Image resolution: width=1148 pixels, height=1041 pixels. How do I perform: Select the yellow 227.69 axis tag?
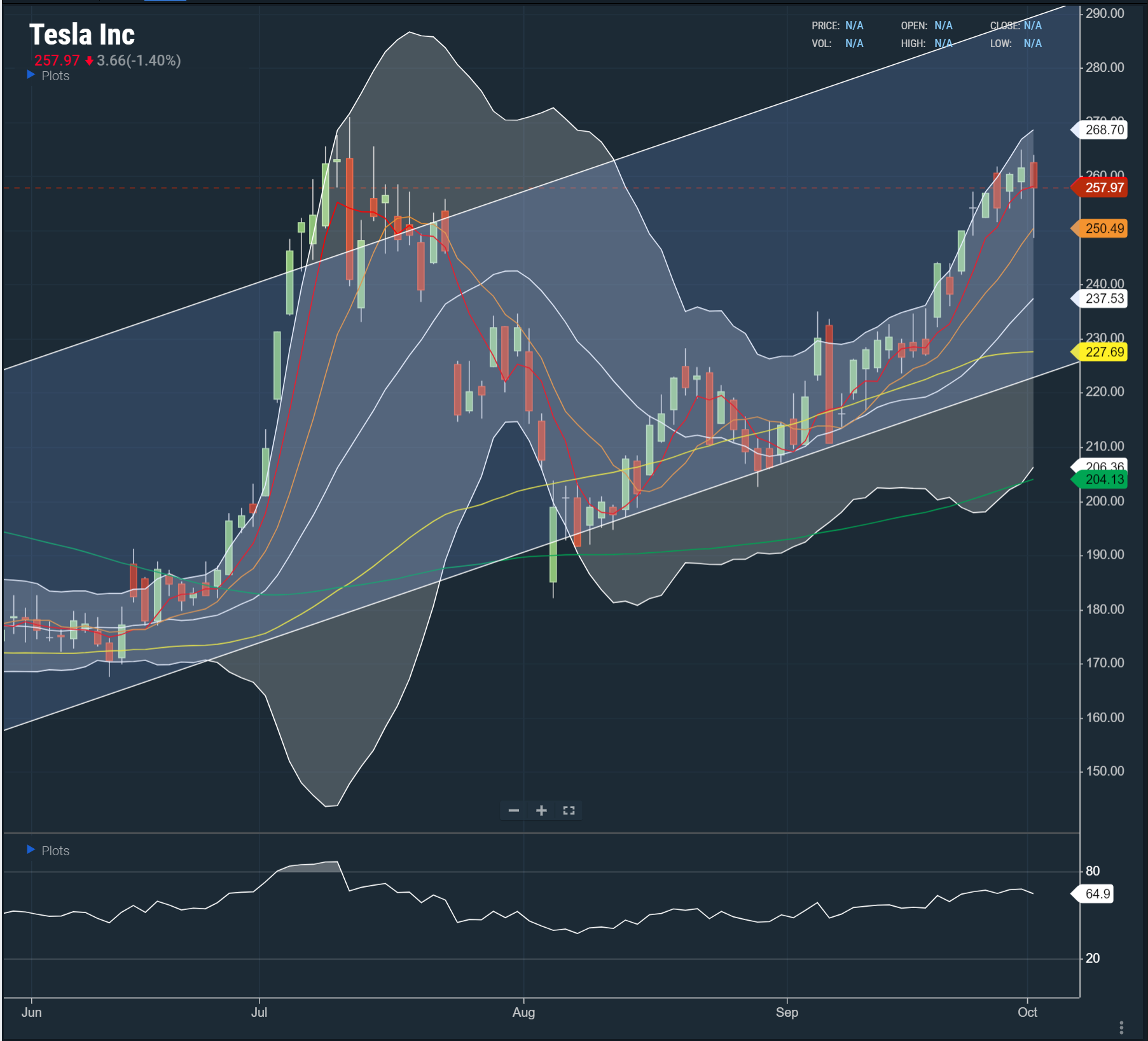(1103, 352)
